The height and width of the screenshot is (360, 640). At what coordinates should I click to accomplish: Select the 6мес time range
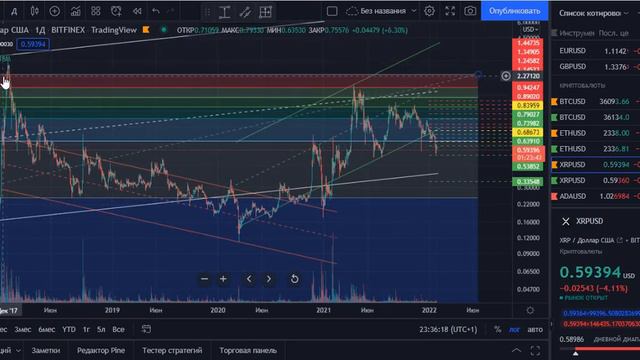[x=47, y=329]
